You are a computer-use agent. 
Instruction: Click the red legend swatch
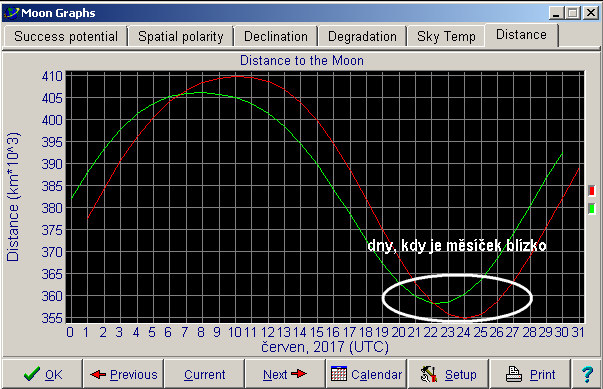point(592,191)
